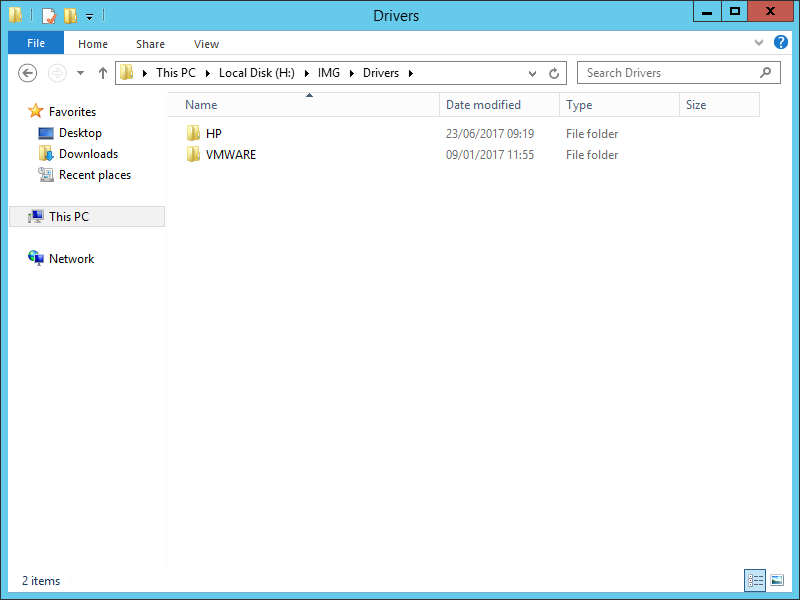Select the HP folder name
Viewport: 800px width, 600px height.
(214, 134)
